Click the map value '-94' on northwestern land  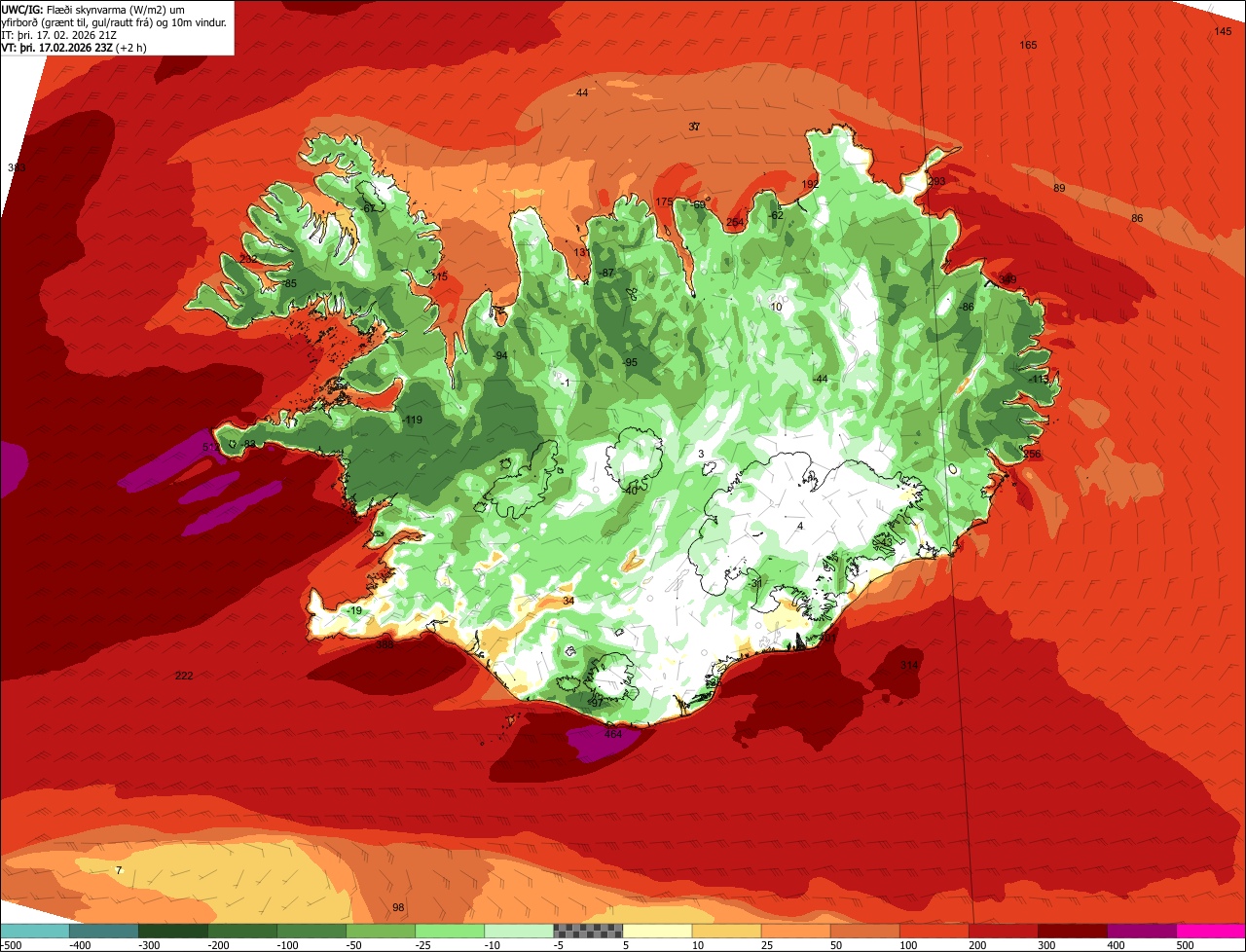[500, 356]
